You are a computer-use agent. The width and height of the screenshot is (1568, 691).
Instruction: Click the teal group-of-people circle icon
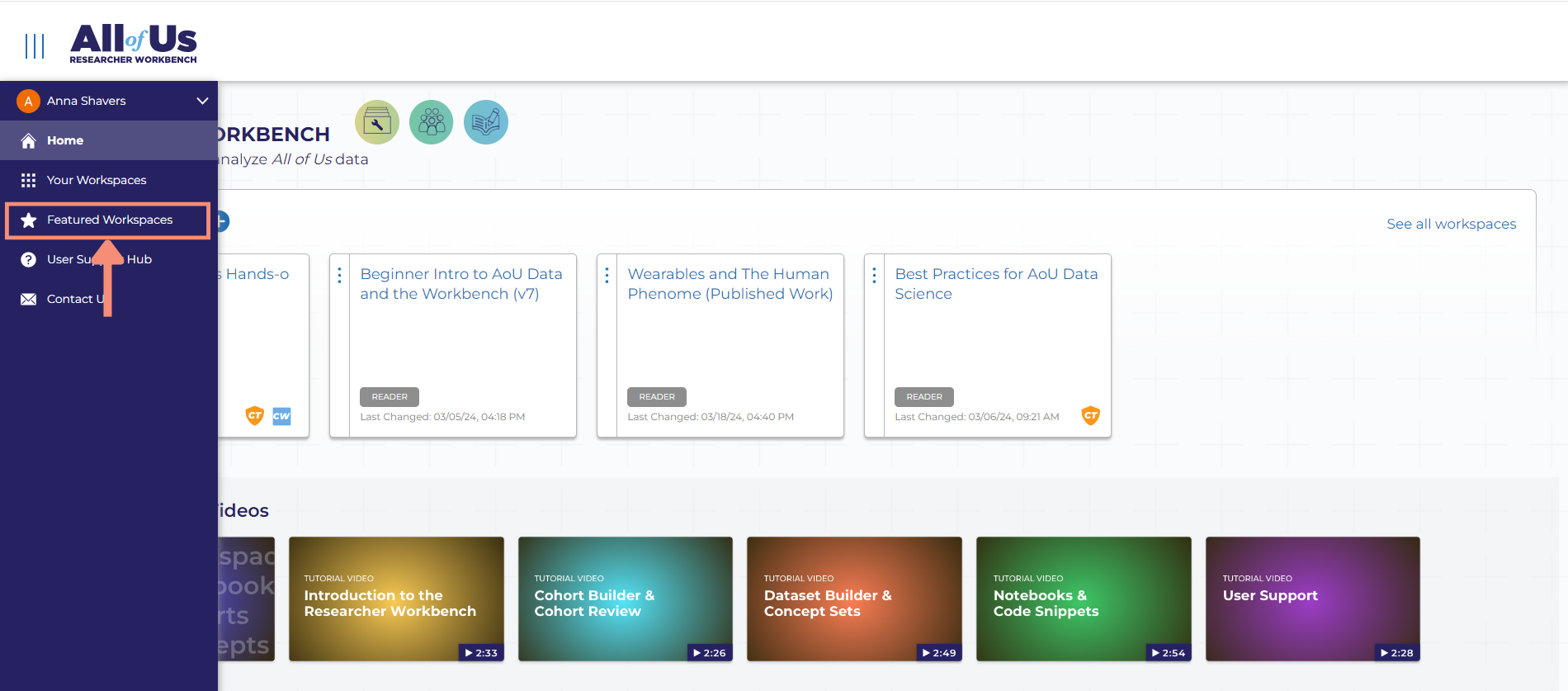pyautogui.click(x=432, y=122)
